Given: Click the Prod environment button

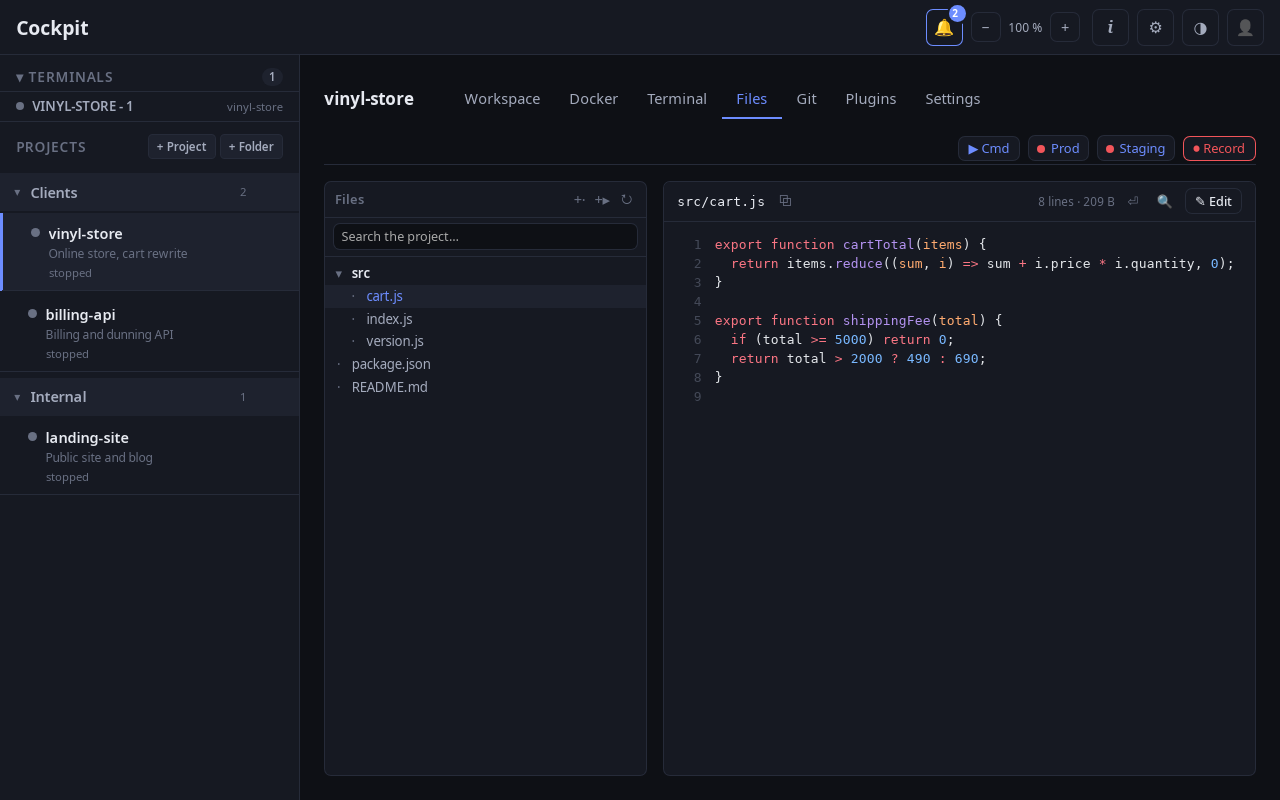Looking at the screenshot, I should click(x=1058, y=148).
